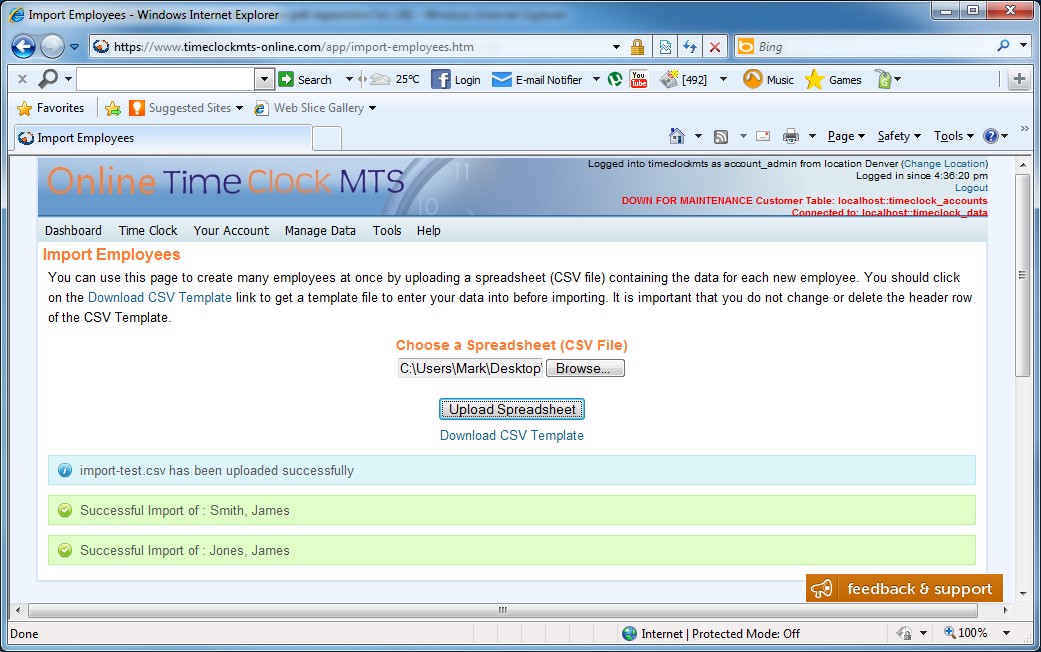Open Favorites star button
Screen dimensions: 1041x652
(50, 108)
